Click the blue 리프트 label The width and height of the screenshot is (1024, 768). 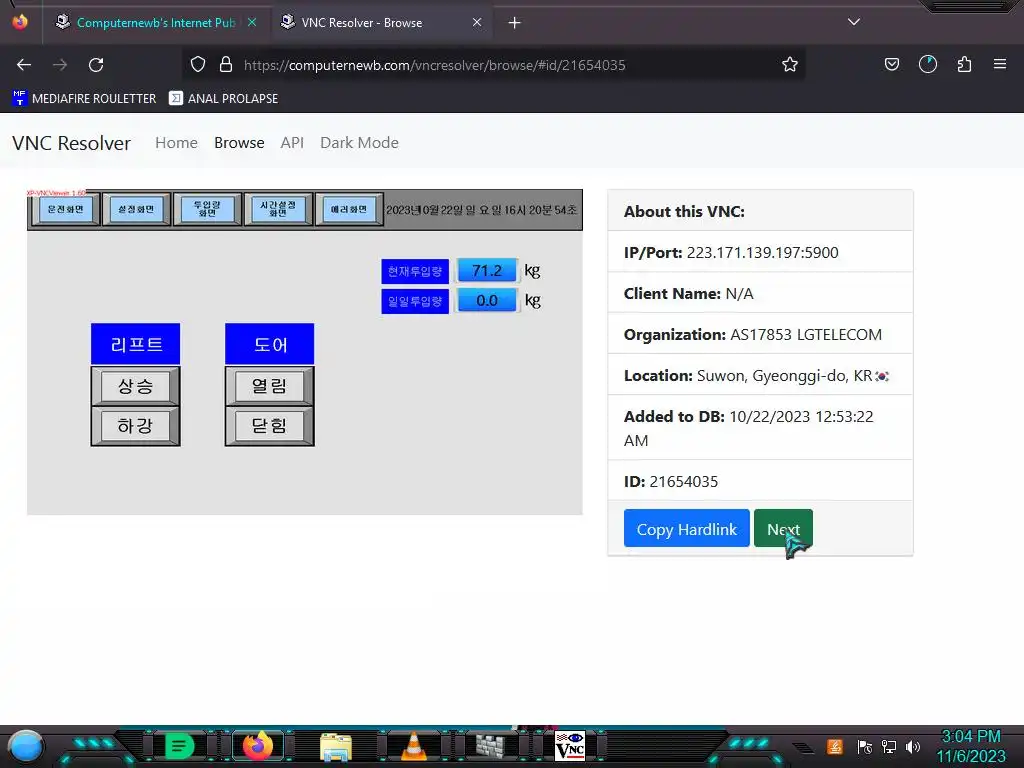[135, 344]
